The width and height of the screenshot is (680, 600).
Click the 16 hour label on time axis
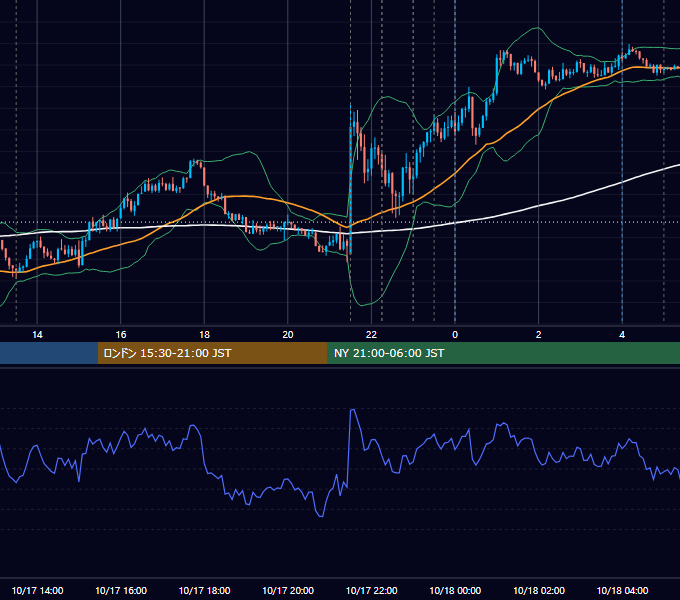click(121, 335)
